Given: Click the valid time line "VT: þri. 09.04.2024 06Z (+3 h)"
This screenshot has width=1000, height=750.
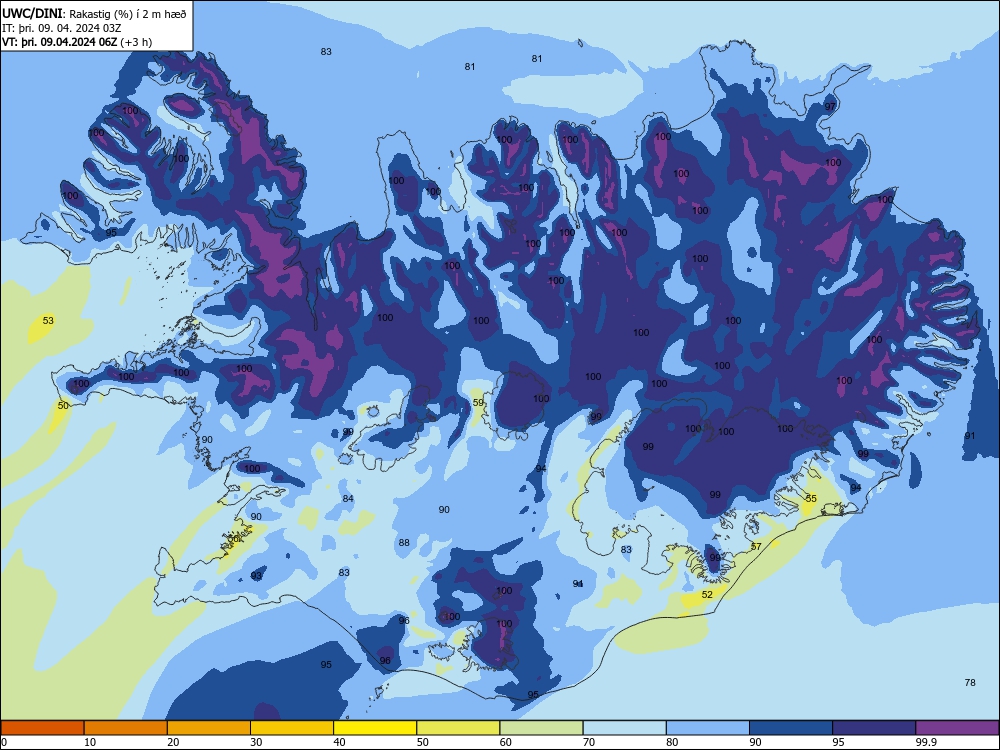Looking at the screenshot, I should [x=77, y=42].
